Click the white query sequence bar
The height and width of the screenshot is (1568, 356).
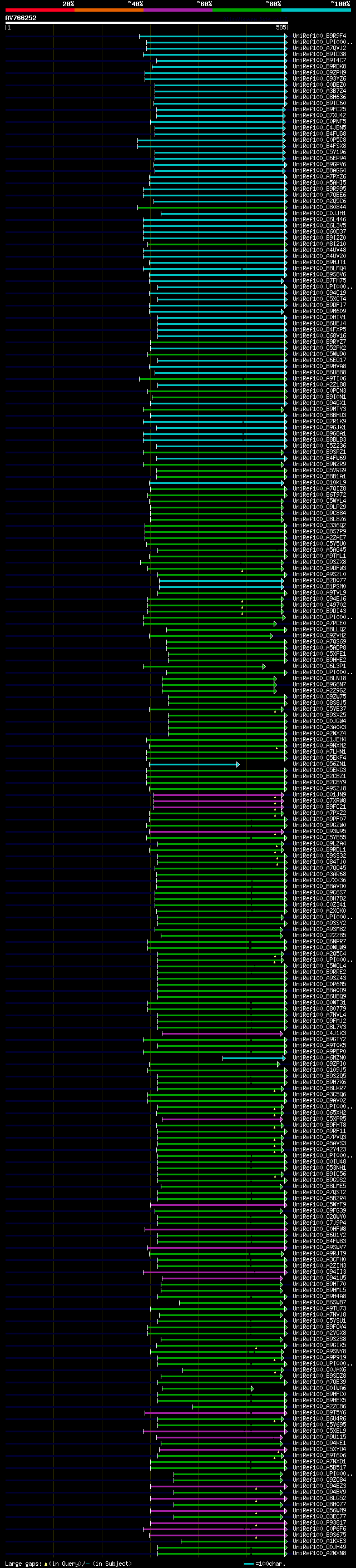tap(147, 23)
